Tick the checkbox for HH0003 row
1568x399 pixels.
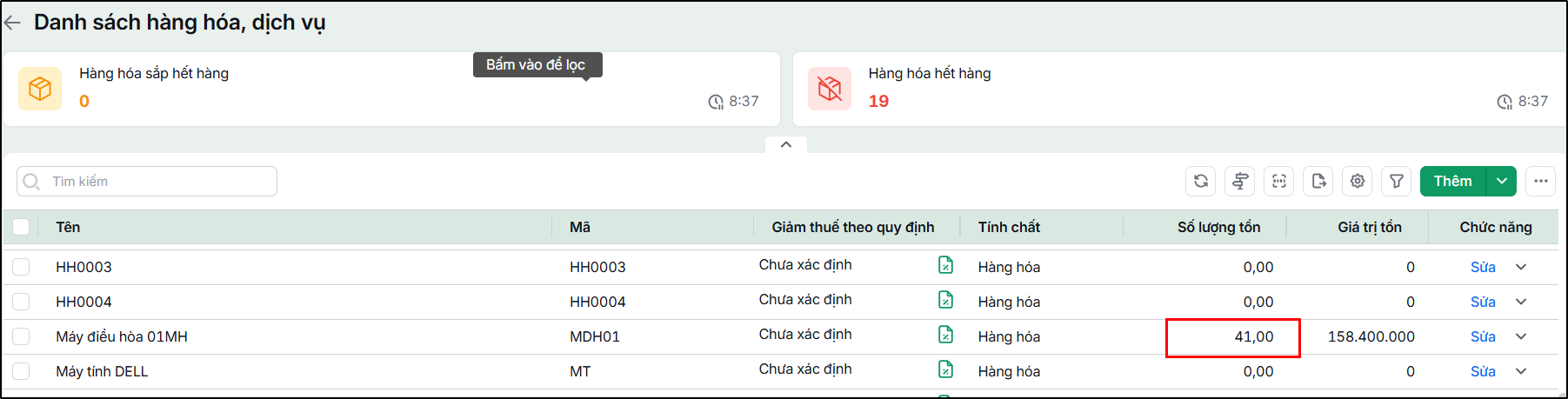click(x=21, y=267)
